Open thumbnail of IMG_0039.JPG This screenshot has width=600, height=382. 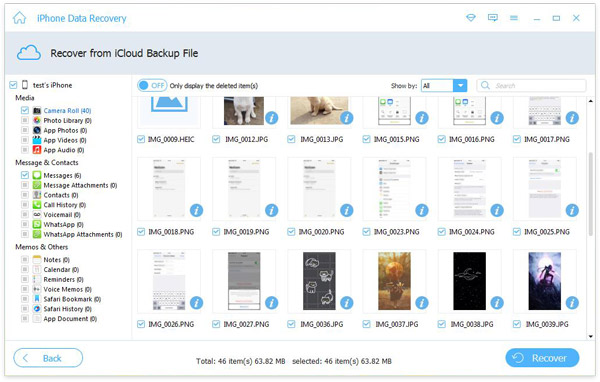(545, 281)
